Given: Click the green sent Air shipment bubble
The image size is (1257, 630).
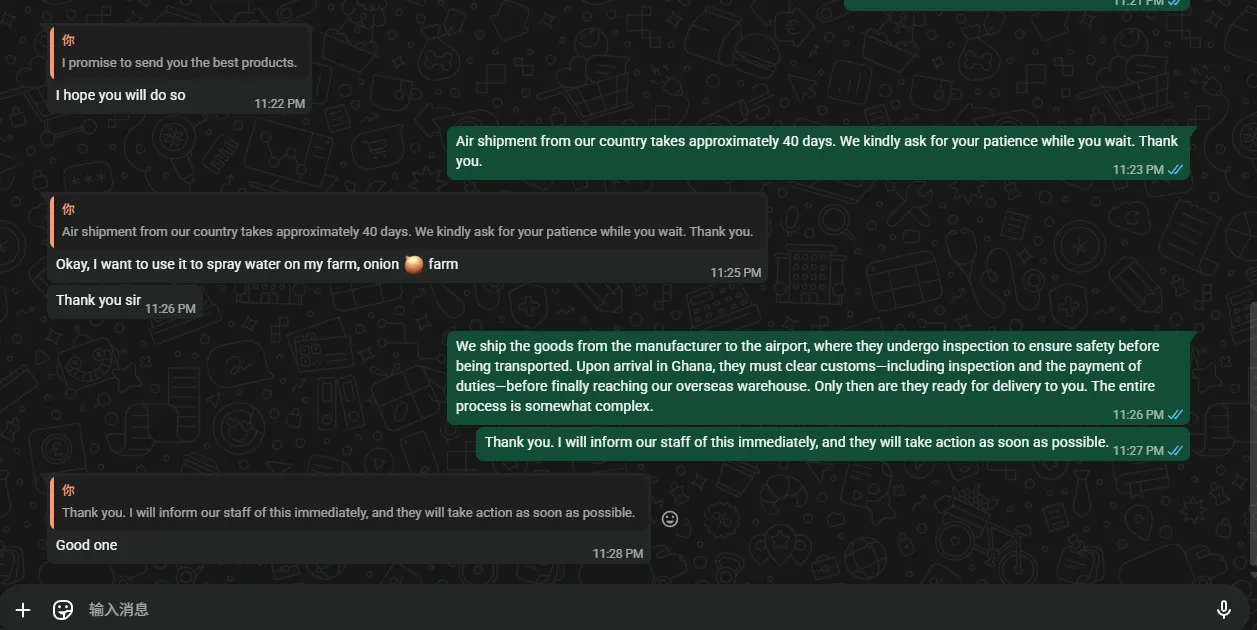Looking at the screenshot, I should pyautogui.click(x=816, y=150).
